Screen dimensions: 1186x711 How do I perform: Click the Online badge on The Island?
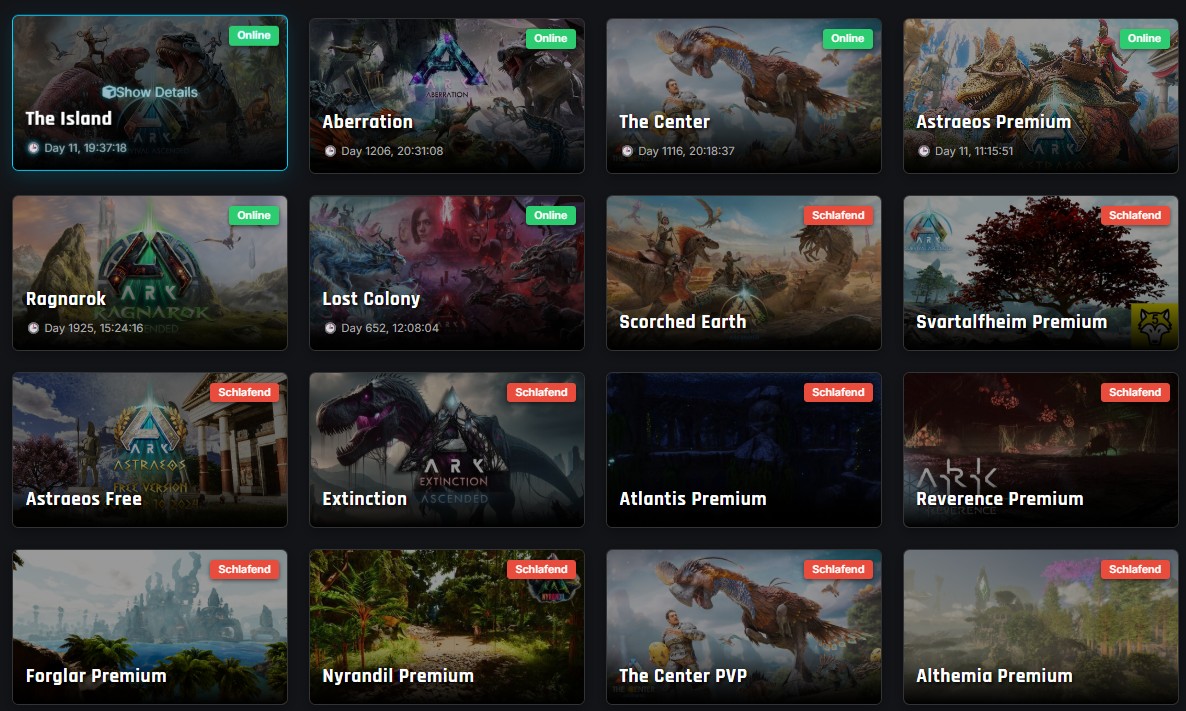tap(253, 36)
